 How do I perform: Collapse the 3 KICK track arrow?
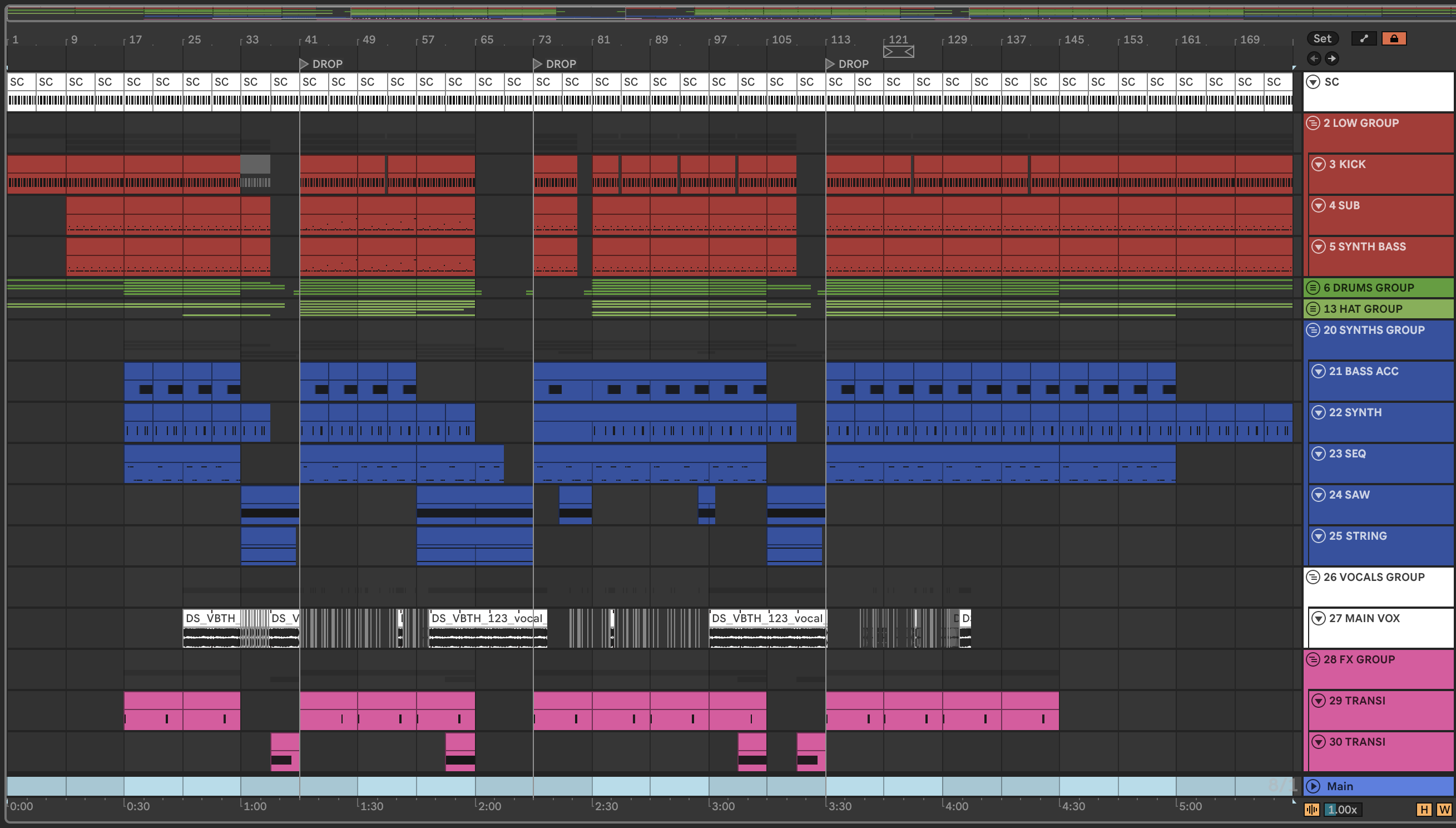[x=1319, y=164]
